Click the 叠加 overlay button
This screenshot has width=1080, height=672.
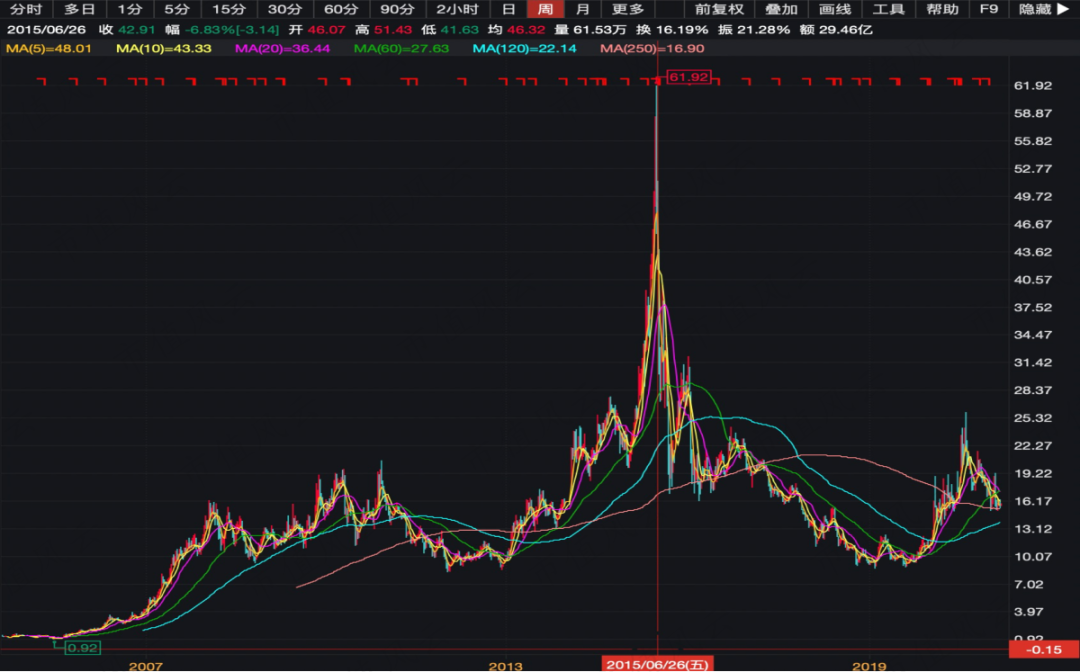click(782, 9)
